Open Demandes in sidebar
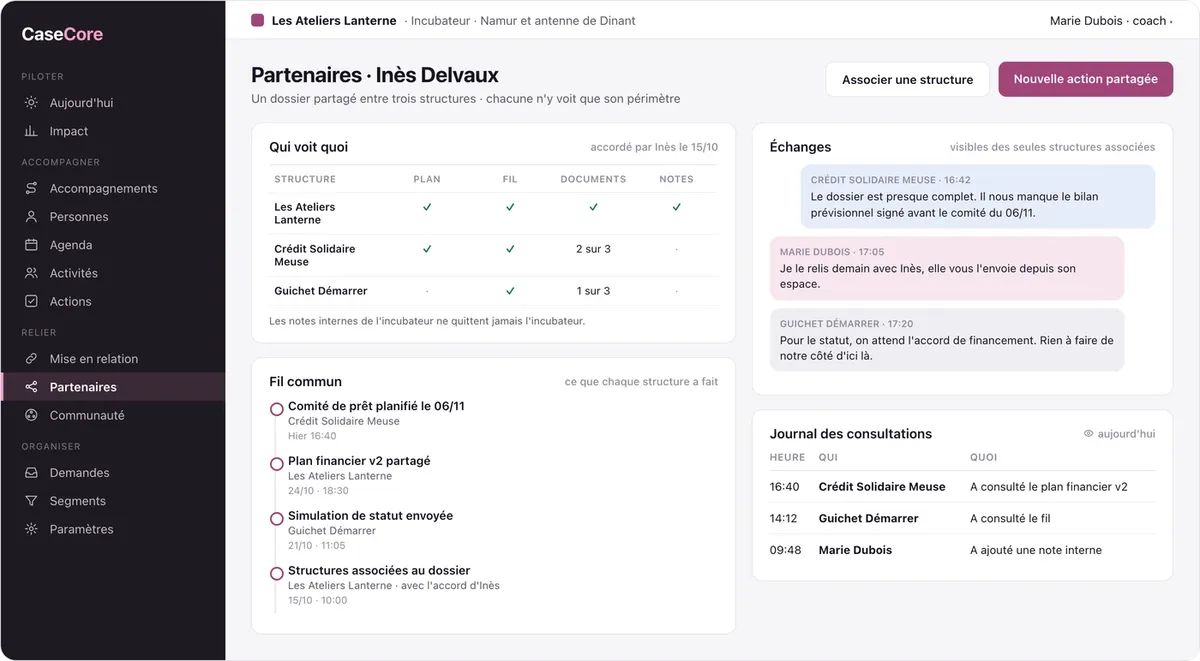The width and height of the screenshot is (1200, 661). (112, 473)
